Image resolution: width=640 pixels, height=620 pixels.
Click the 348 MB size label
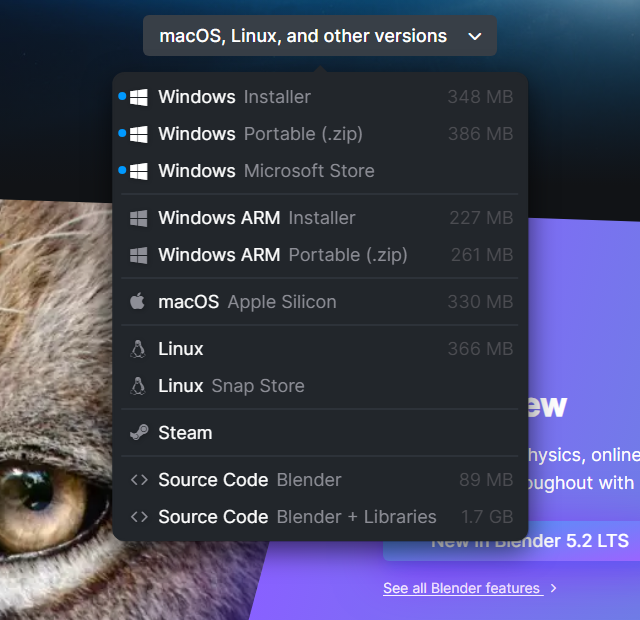point(480,97)
